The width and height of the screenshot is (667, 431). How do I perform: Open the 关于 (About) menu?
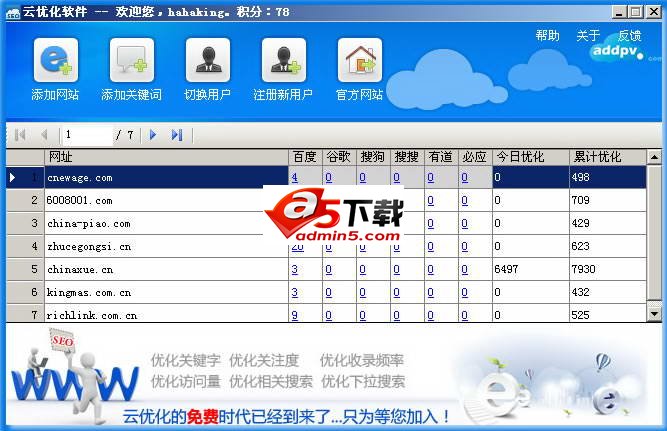[588, 35]
